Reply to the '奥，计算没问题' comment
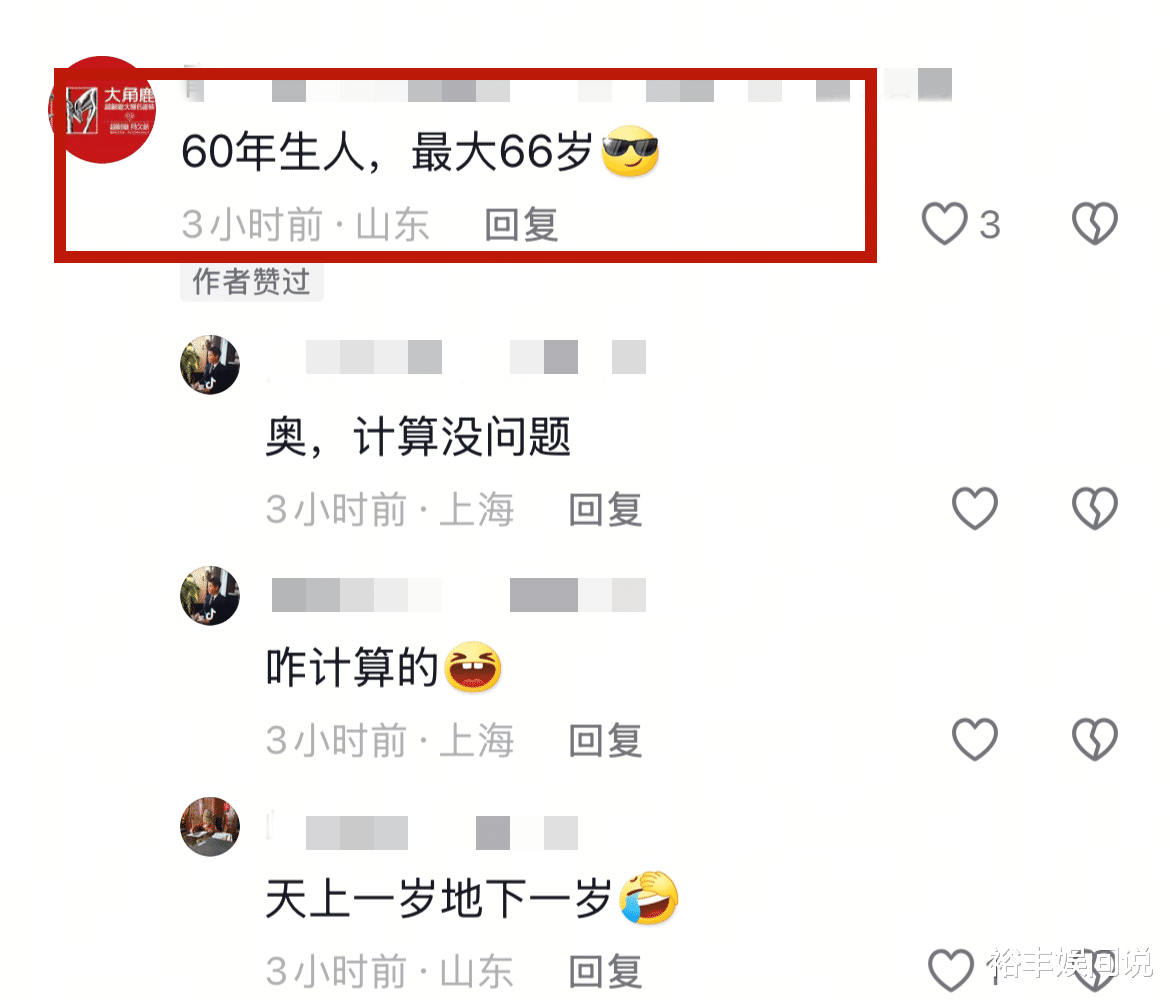 tap(605, 510)
